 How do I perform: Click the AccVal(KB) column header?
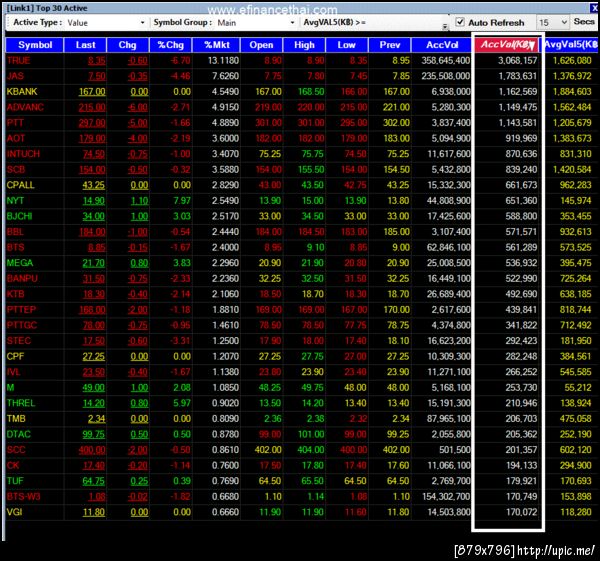(507, 45)
